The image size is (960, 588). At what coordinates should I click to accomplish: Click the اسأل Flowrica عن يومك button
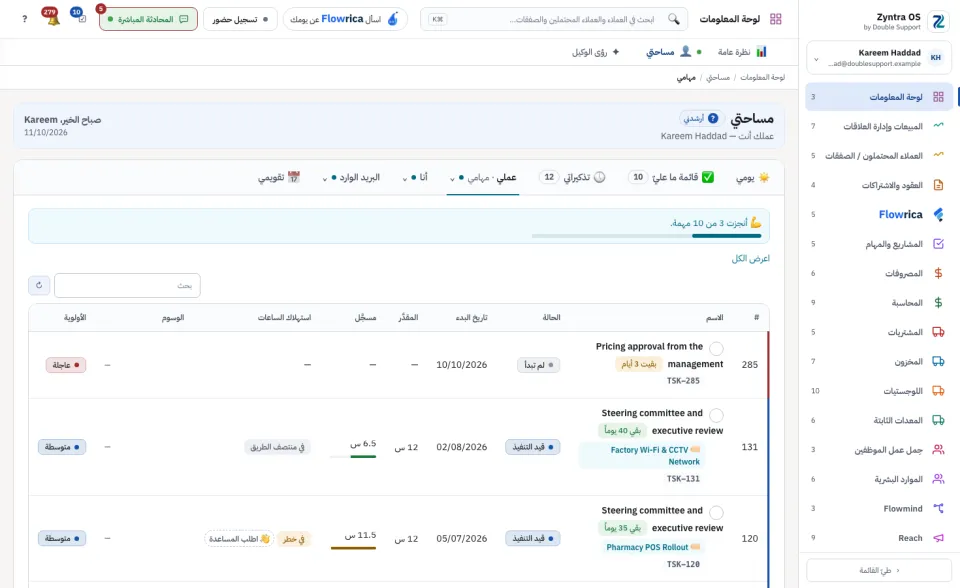[345, 19]
